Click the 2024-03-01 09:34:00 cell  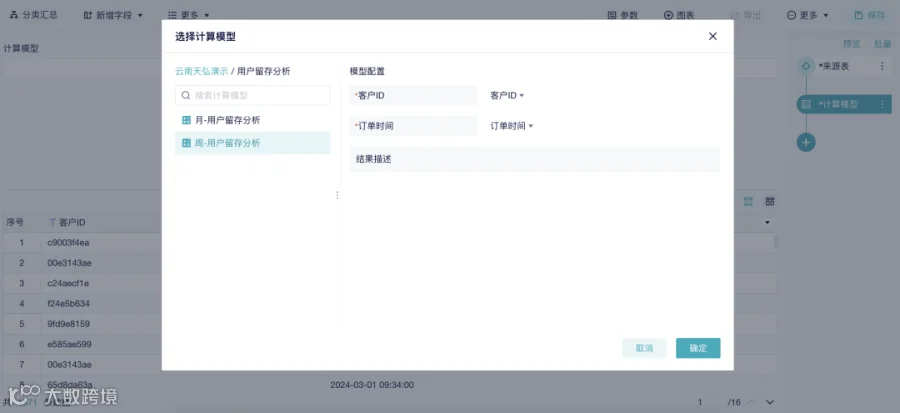coord(372,385)
